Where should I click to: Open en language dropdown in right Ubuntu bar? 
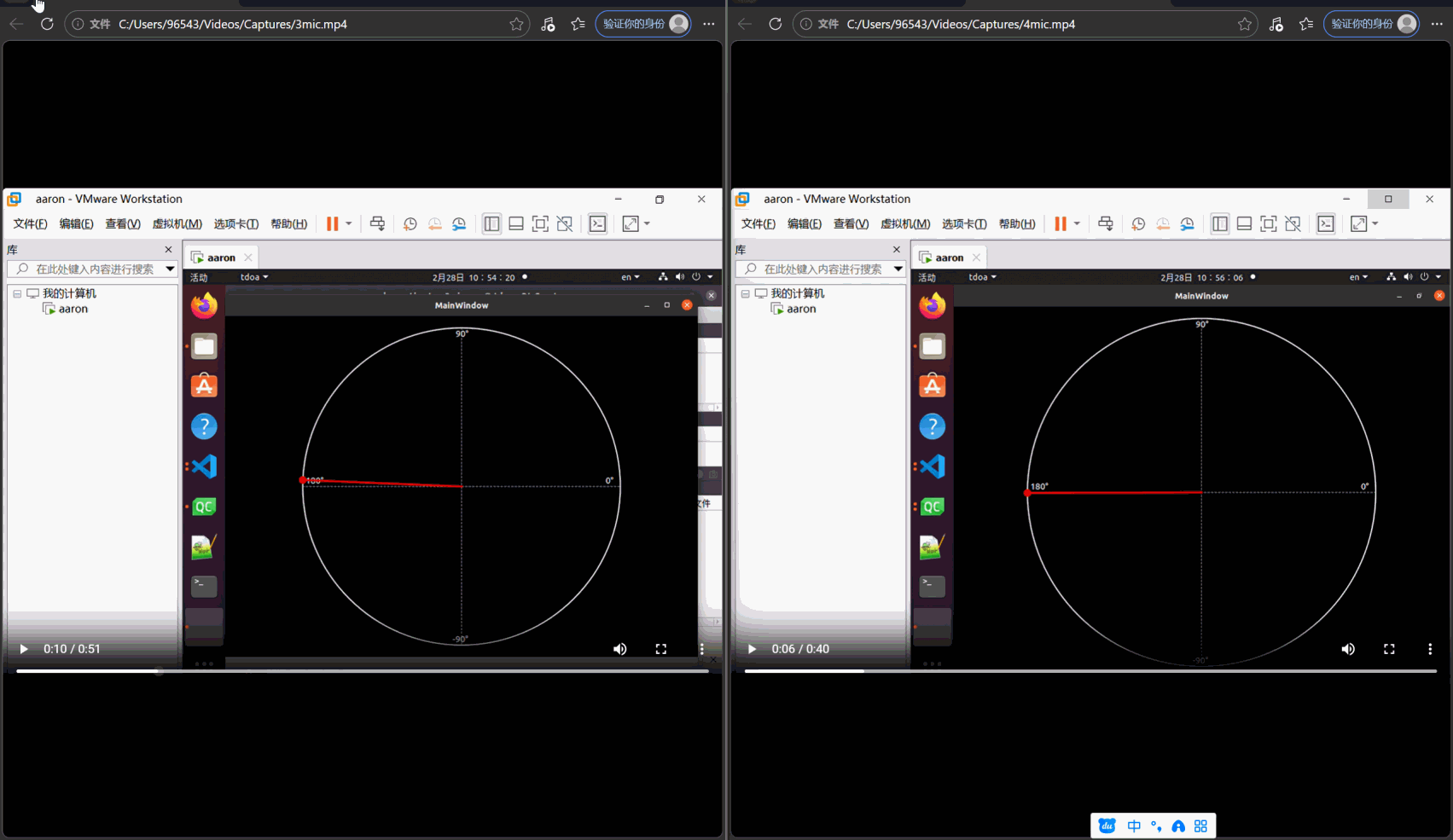click(1358, 277)
